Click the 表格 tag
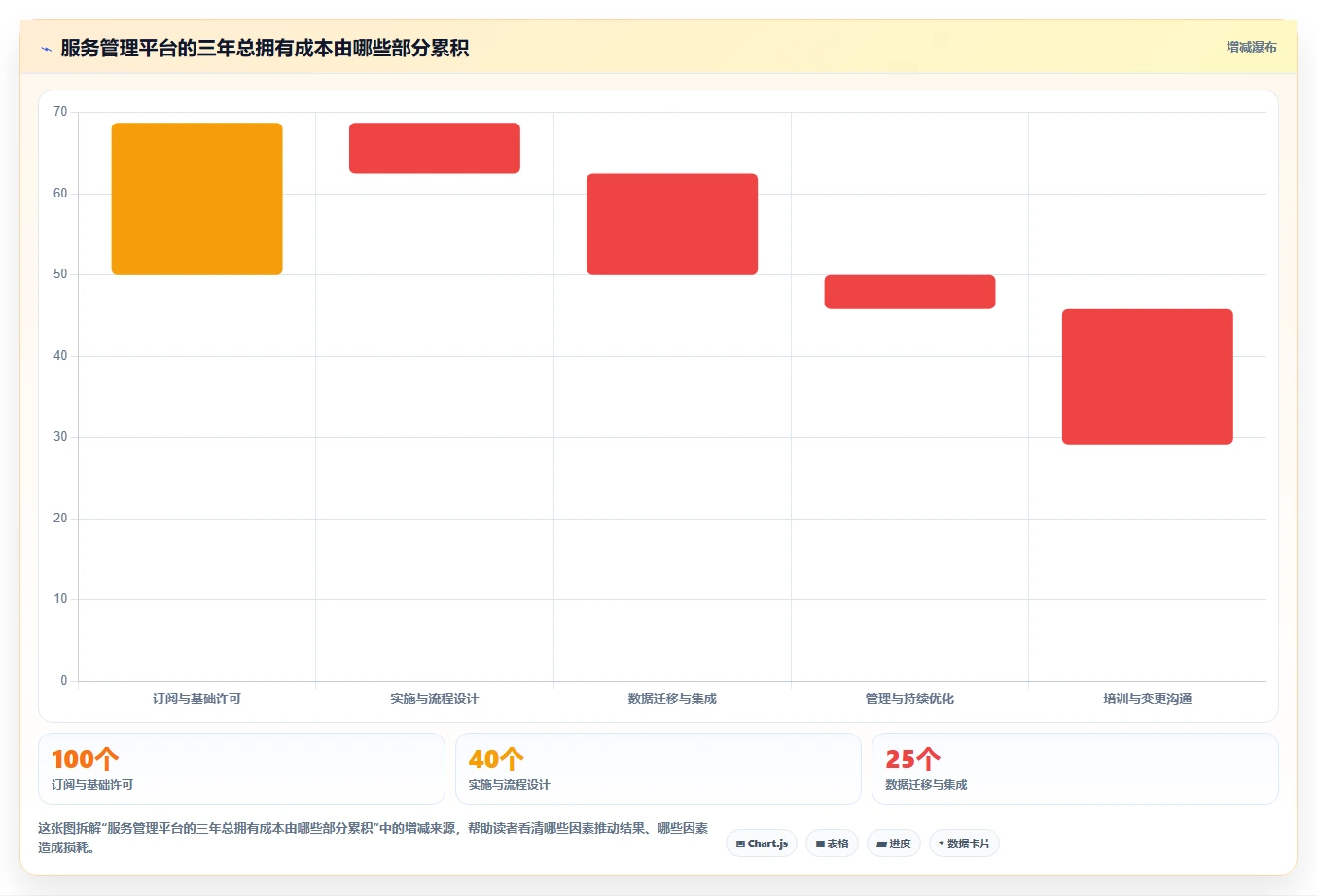Image resolution: width=1317 pixels, height=896 pixels. pyautogui.click(x=832, y=843)
